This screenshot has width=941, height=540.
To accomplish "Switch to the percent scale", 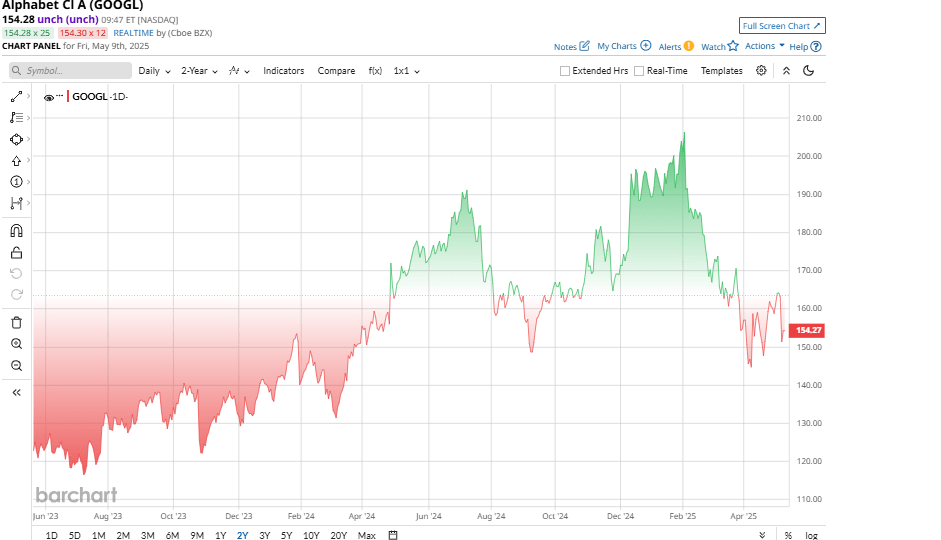I will 788,535.
